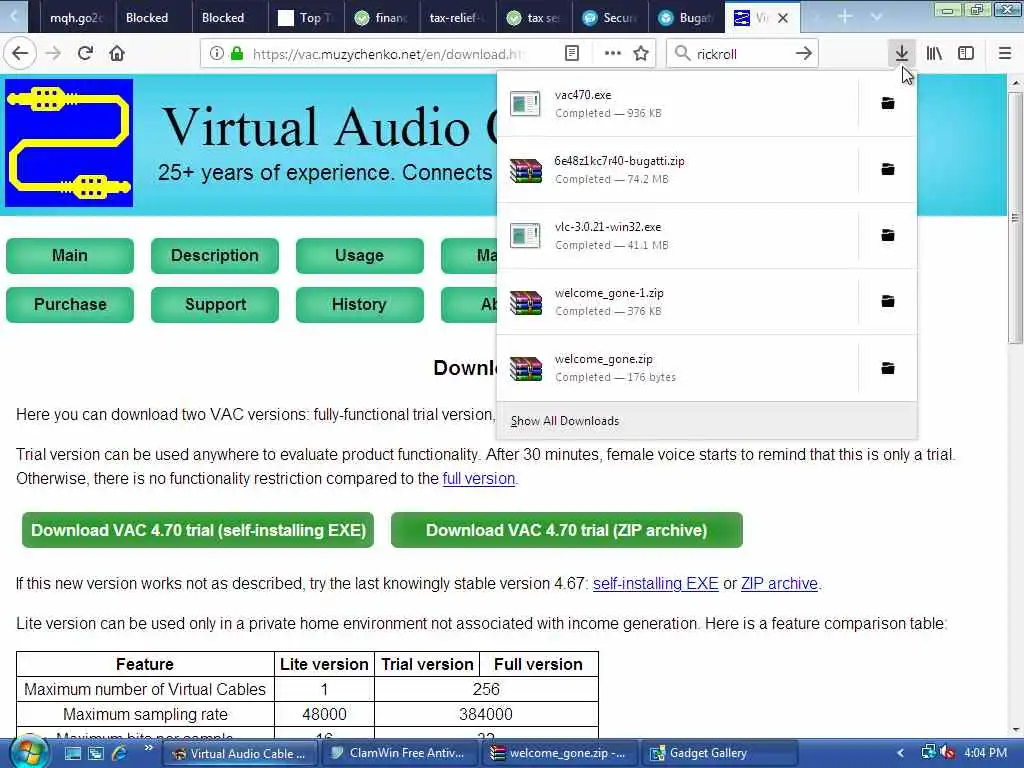Open the Library bookshelf icon
This screenshot has height=768, width=1024.
pyautogui.click(x=934, y=54)
